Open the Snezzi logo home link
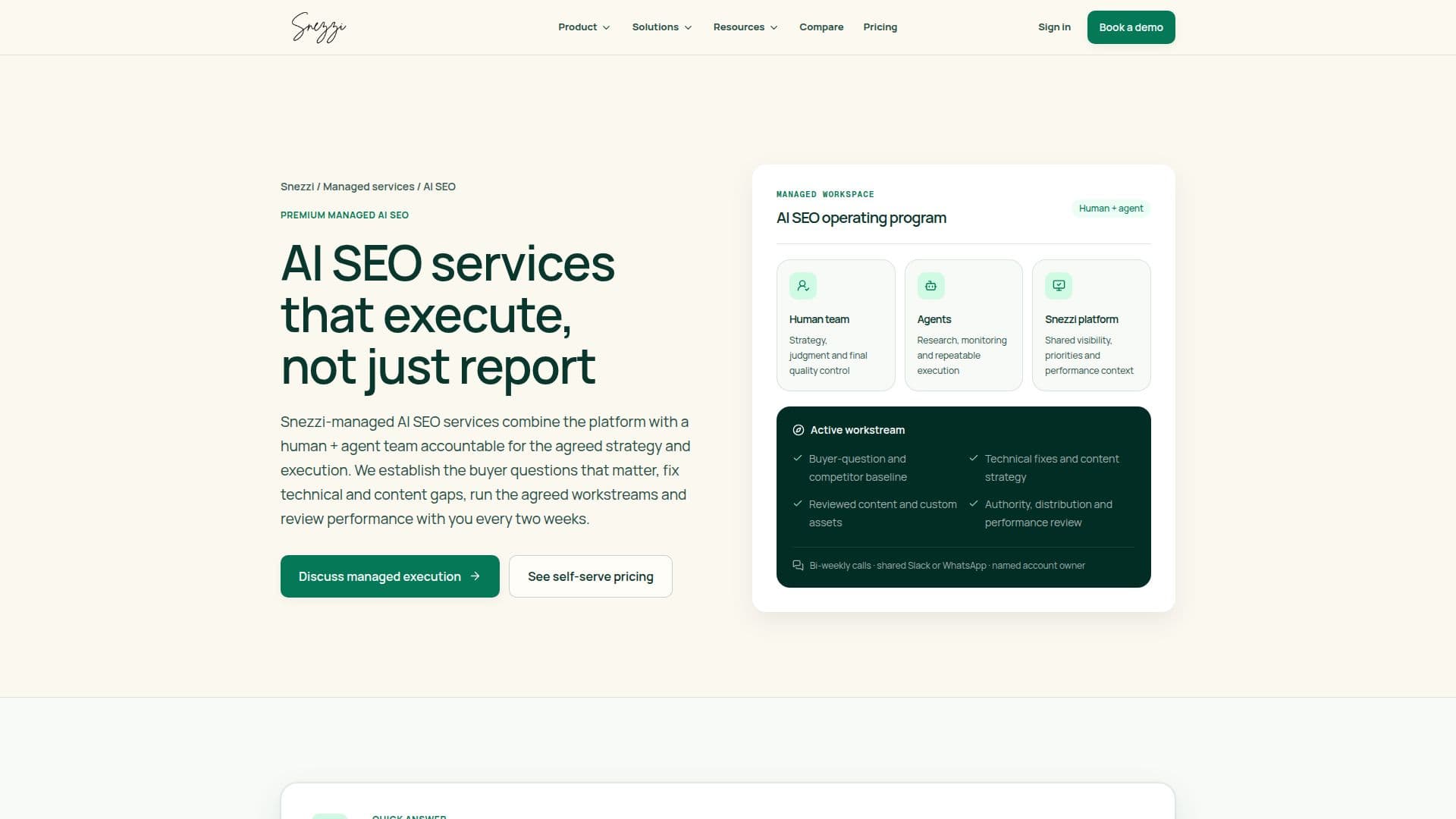Viewport: 1456px width, 819px height. coord(318,27)
